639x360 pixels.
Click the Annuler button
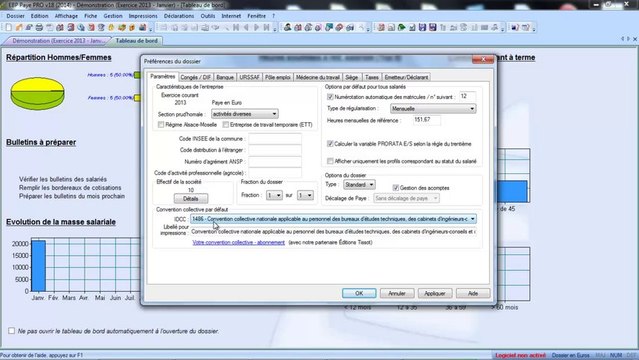point(397,293)
